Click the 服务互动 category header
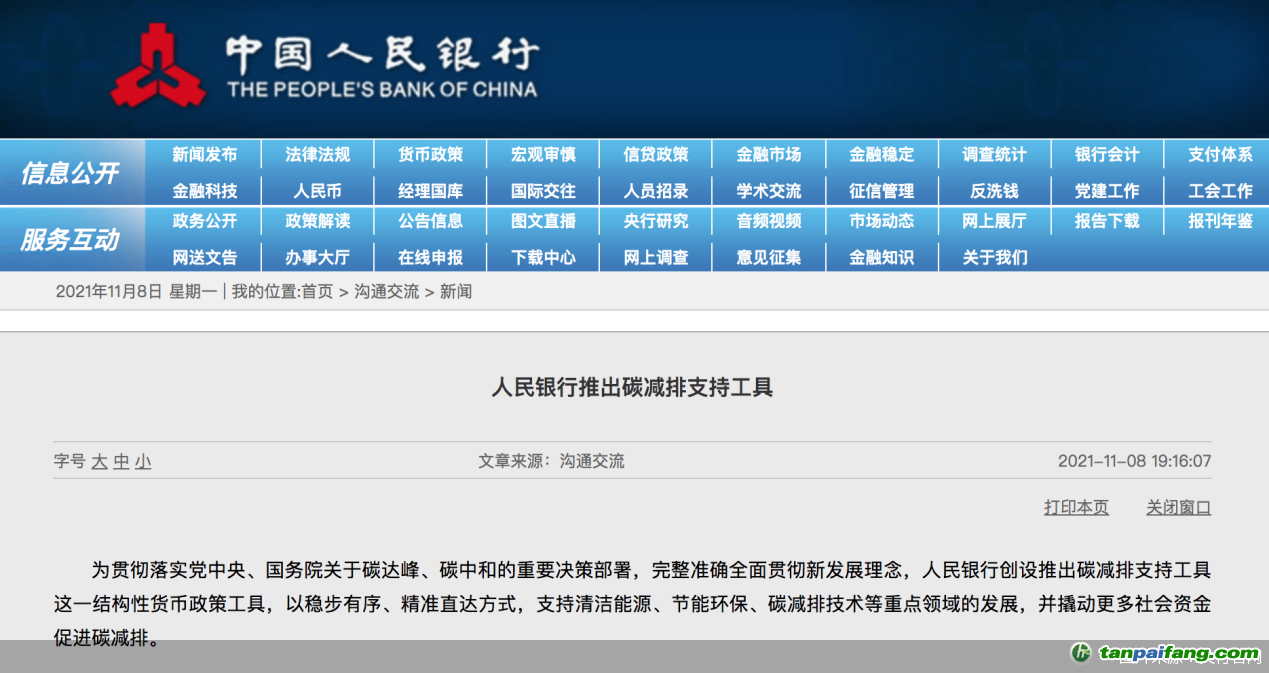1269x673 pixels. point(70,240)
